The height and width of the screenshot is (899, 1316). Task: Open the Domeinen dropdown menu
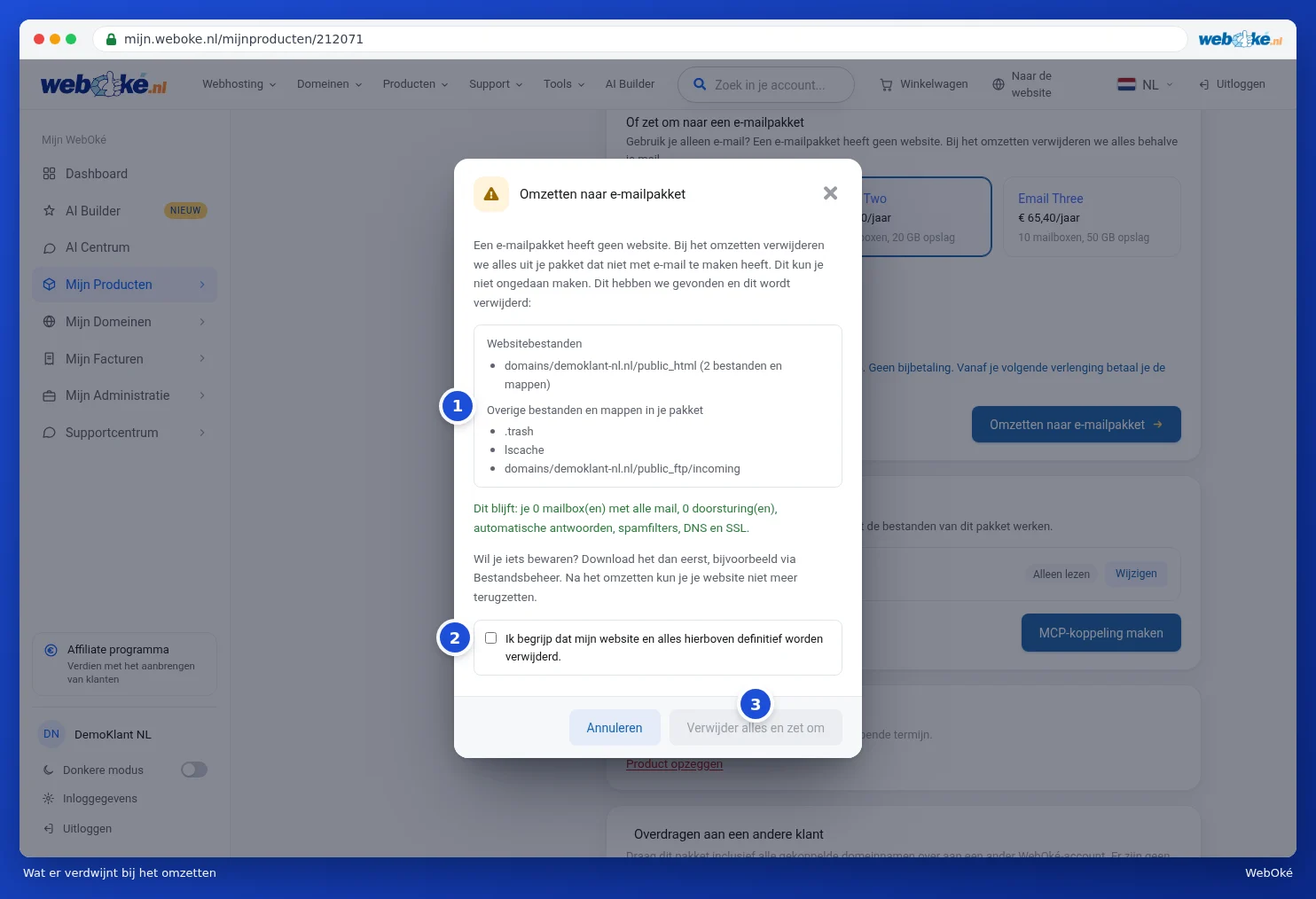point(329,84)
